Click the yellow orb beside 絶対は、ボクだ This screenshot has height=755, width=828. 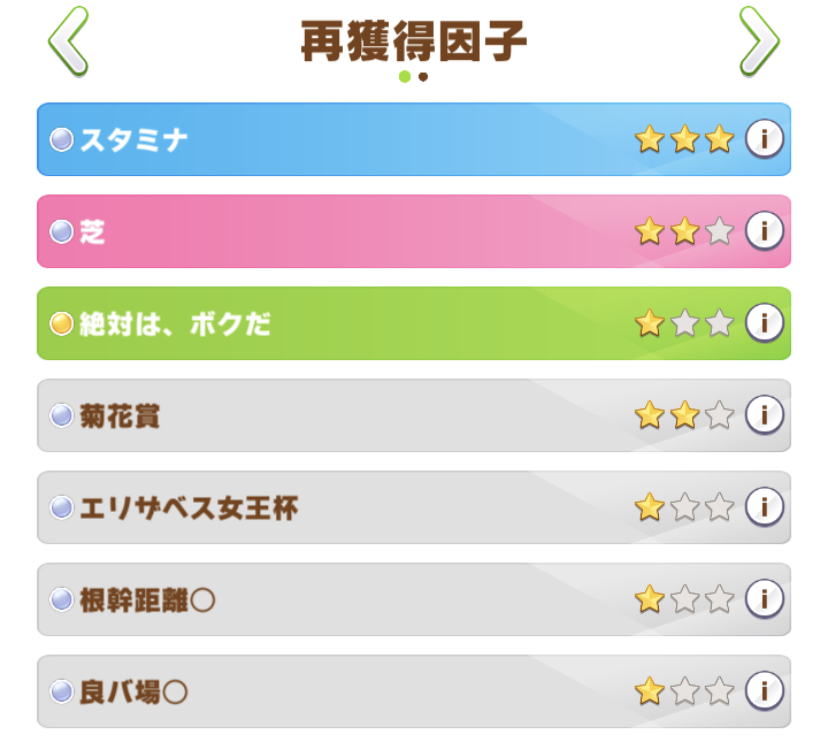click(62, 324)
